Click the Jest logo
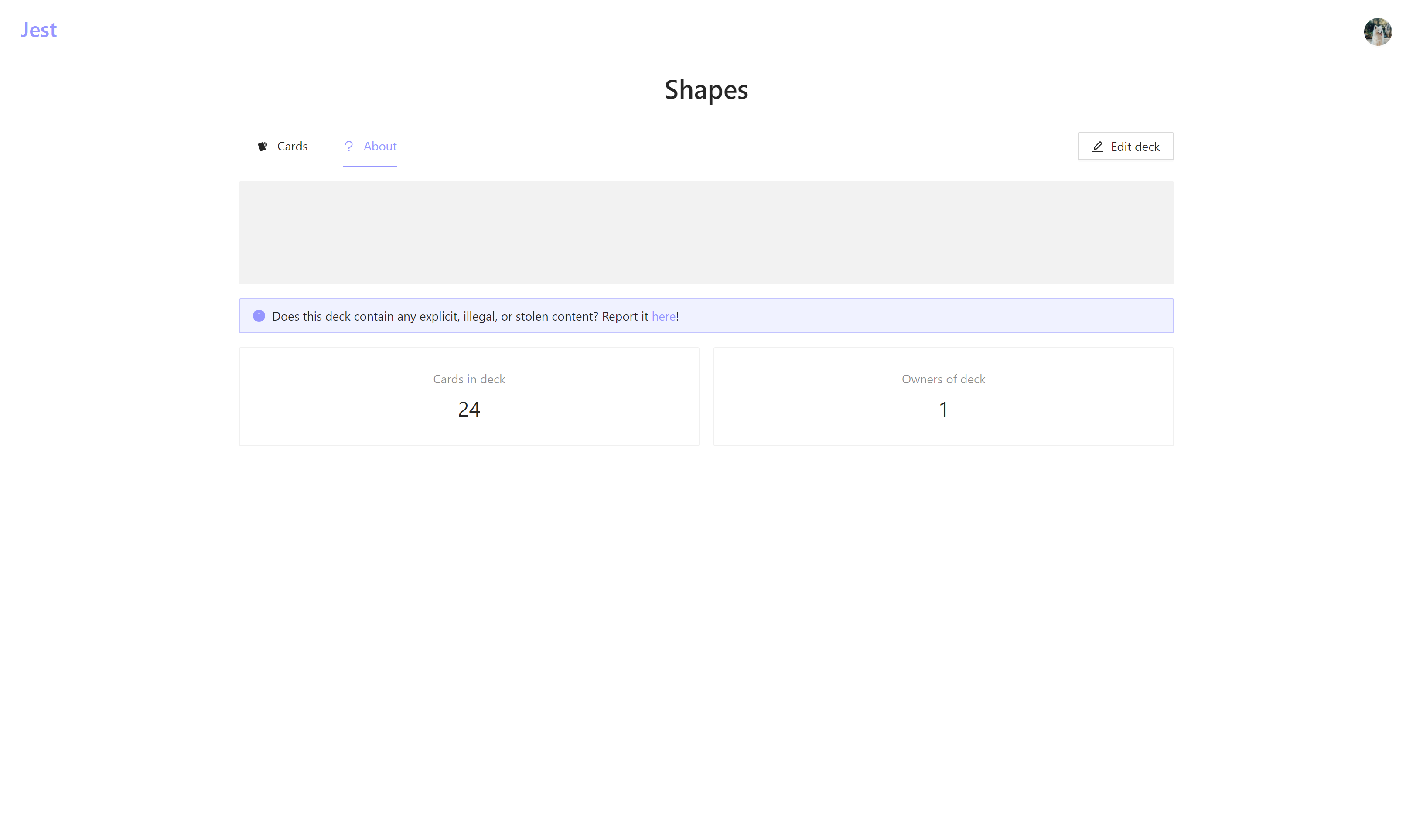The width and height of the screenshot is (1413, 840). (38, 30)
